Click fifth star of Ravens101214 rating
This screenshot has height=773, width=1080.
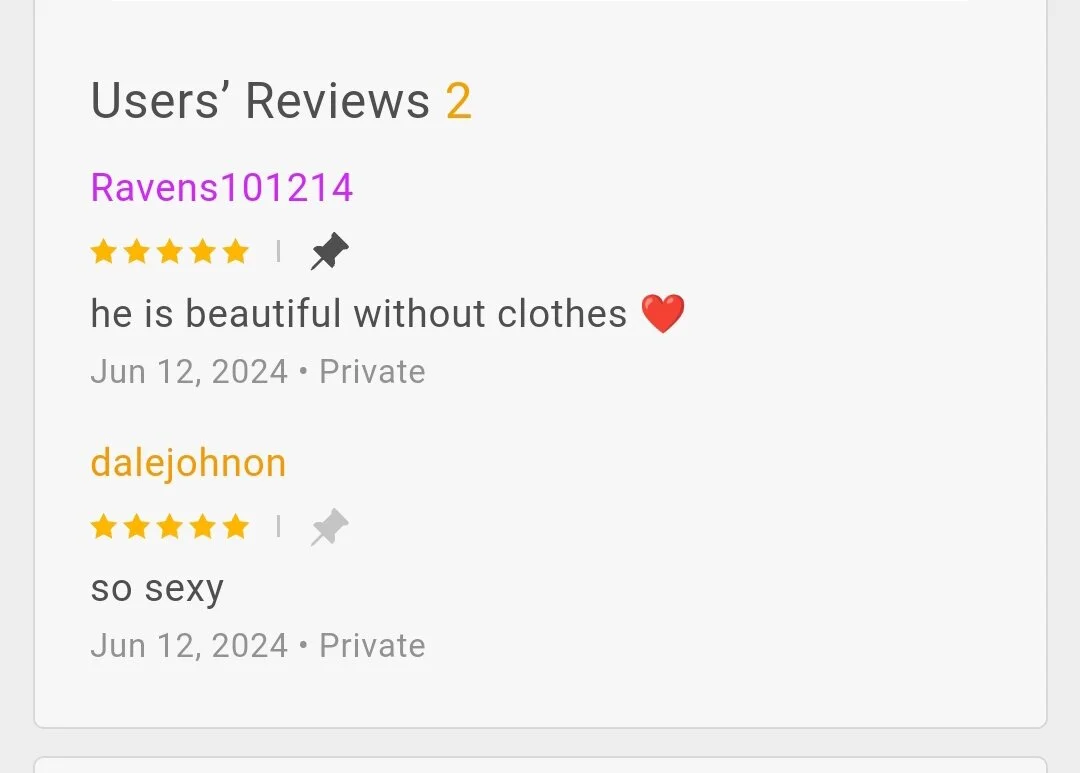pyautogui.click(x=236, y=251)
